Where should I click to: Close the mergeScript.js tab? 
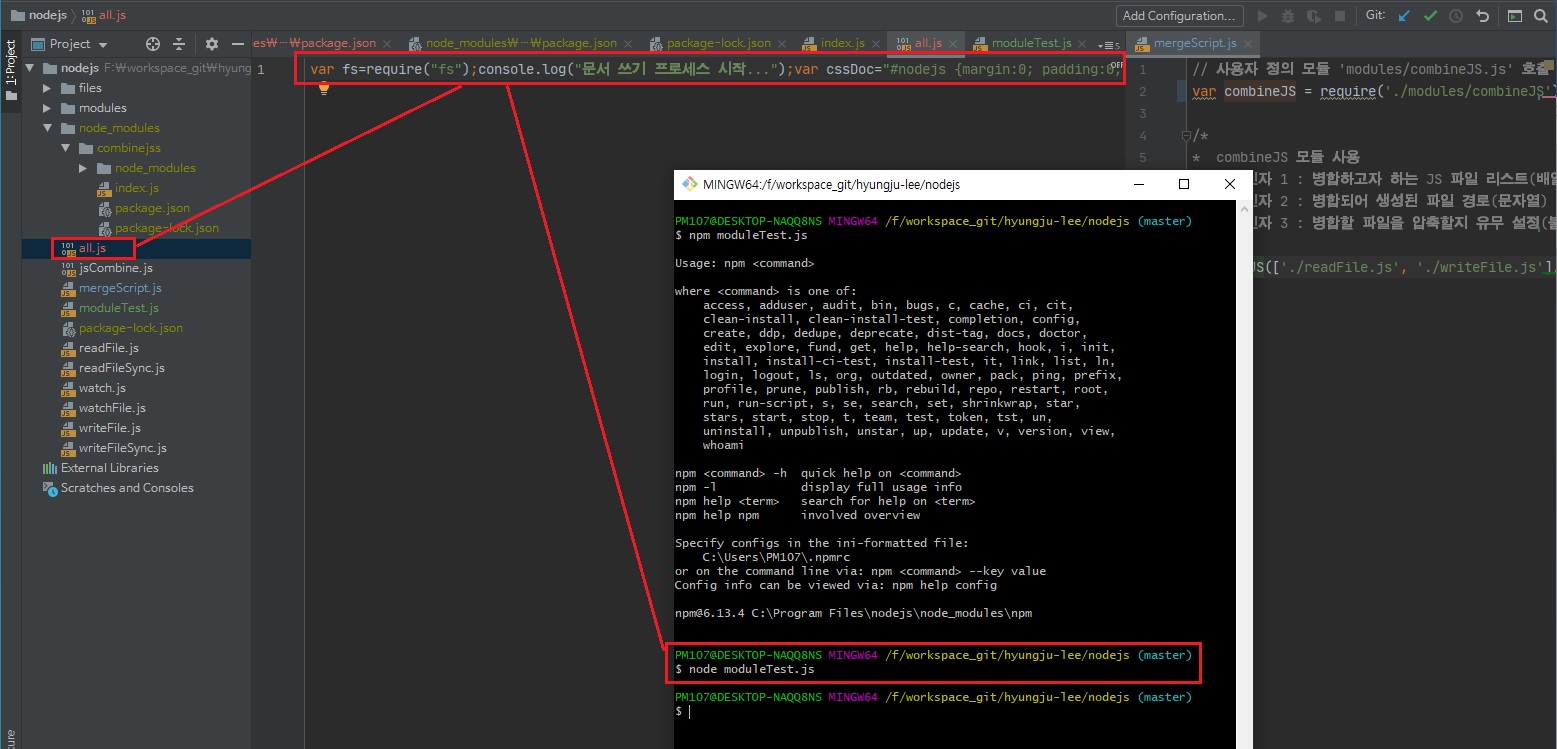pyautogui.click(x=1250, y=44)
